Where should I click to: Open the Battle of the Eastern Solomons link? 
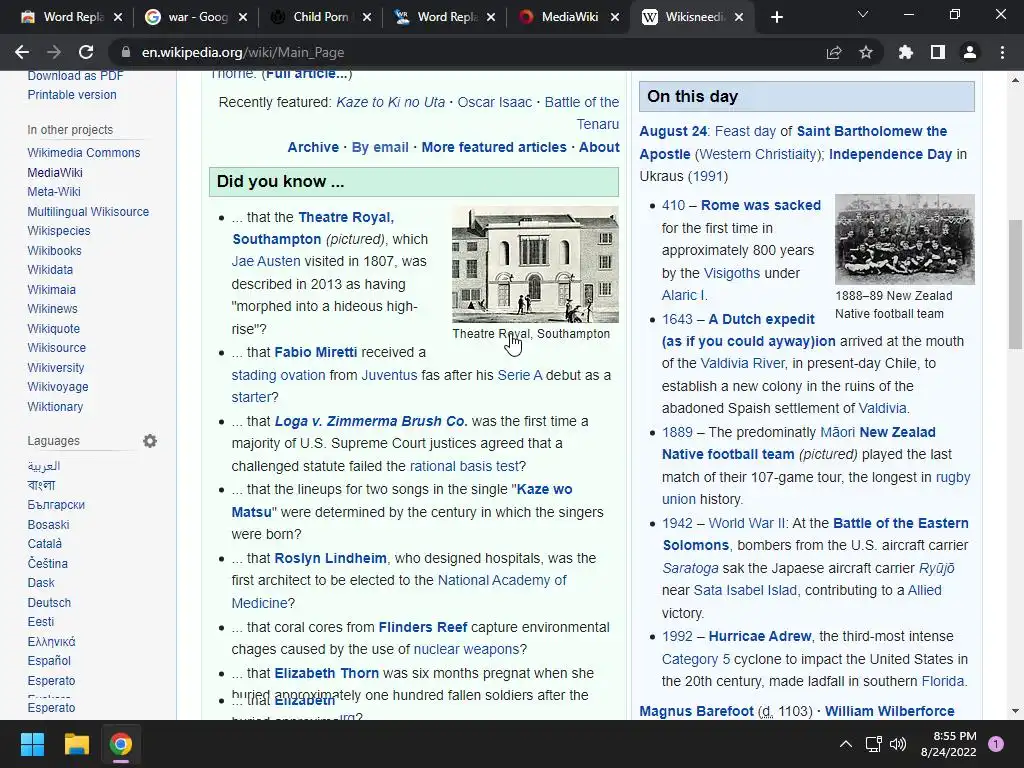[x=816, y=534]
